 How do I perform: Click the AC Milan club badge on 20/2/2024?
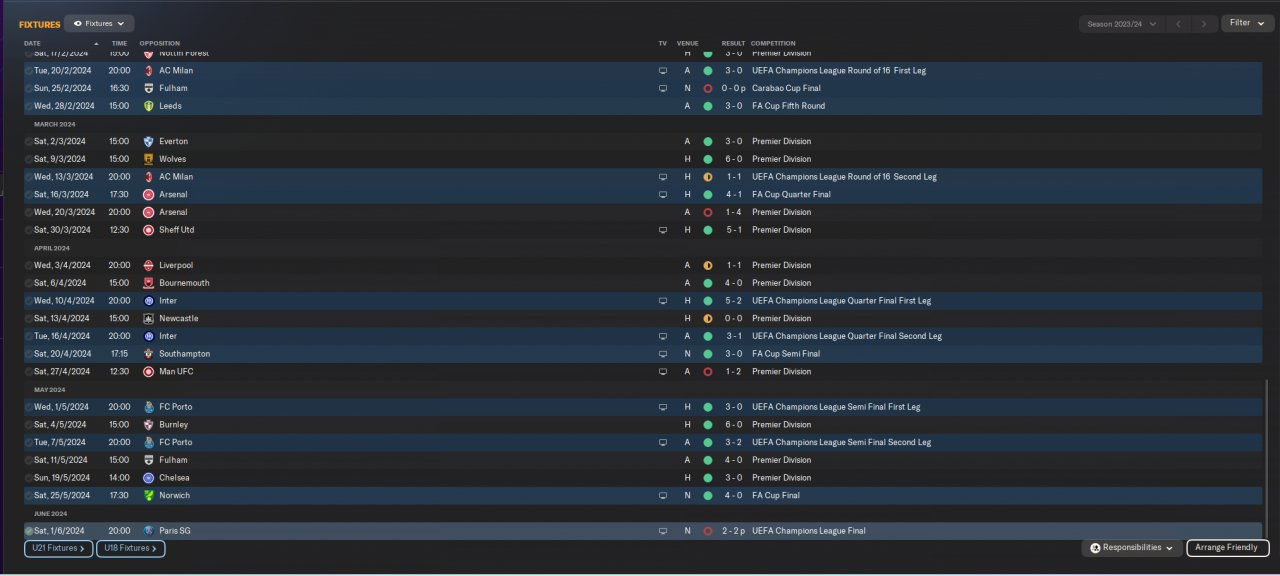tap(148, 71)
